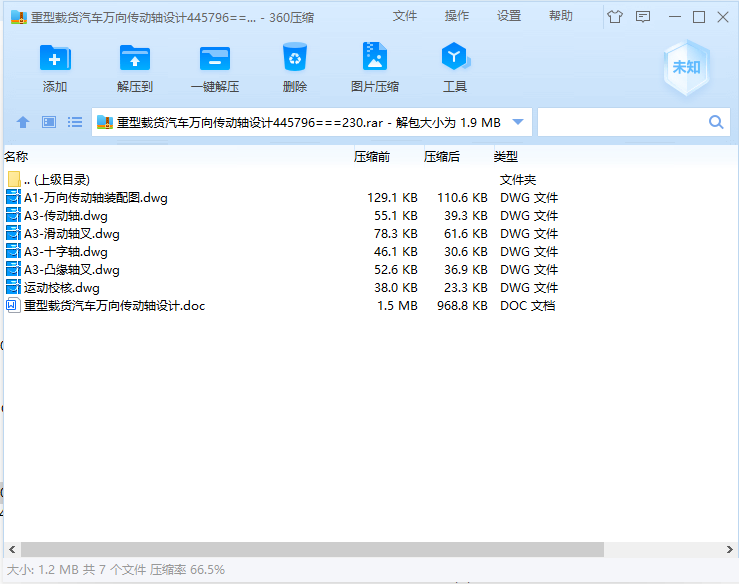Viewport: 739px width, 584px height.
Task: Select file A3-传动轴.dwg
Action: (x=66, y=215)
